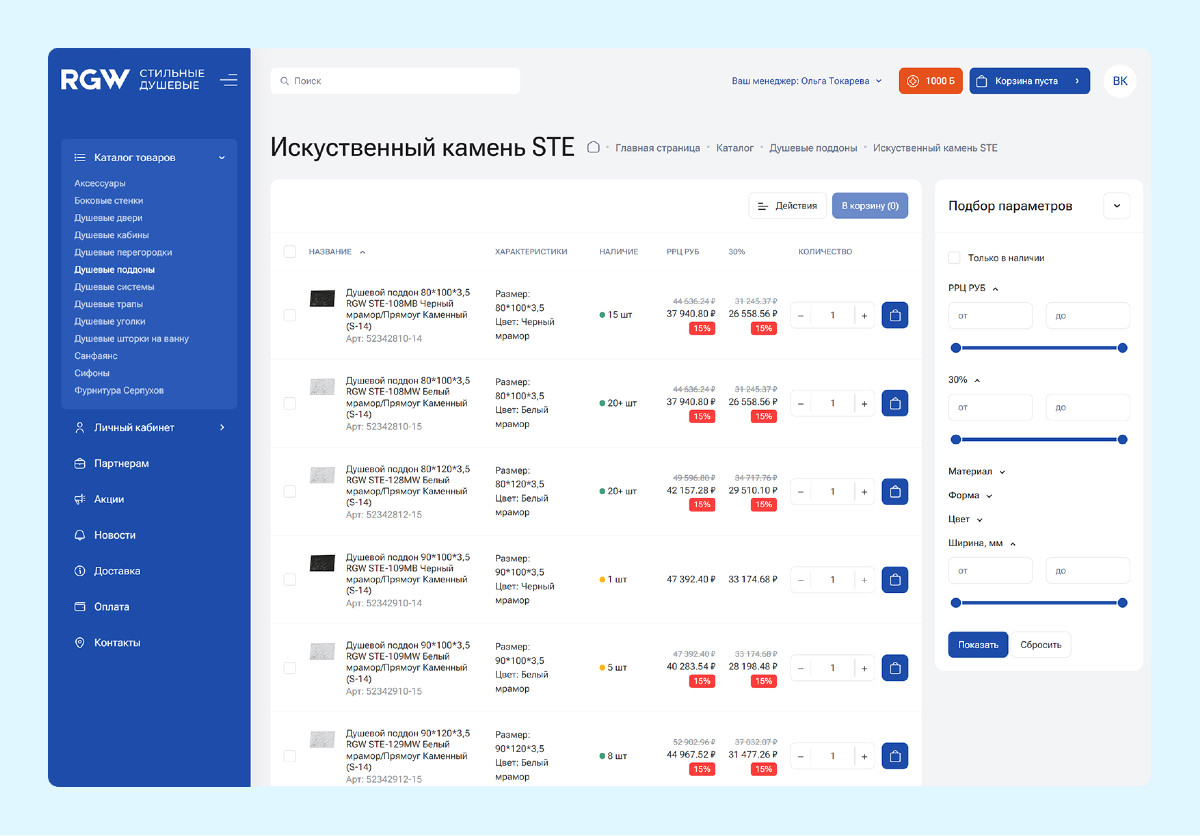The image size is (1200, 836).
Task: Click the Показать button
Action: click(x=978, y=644)
